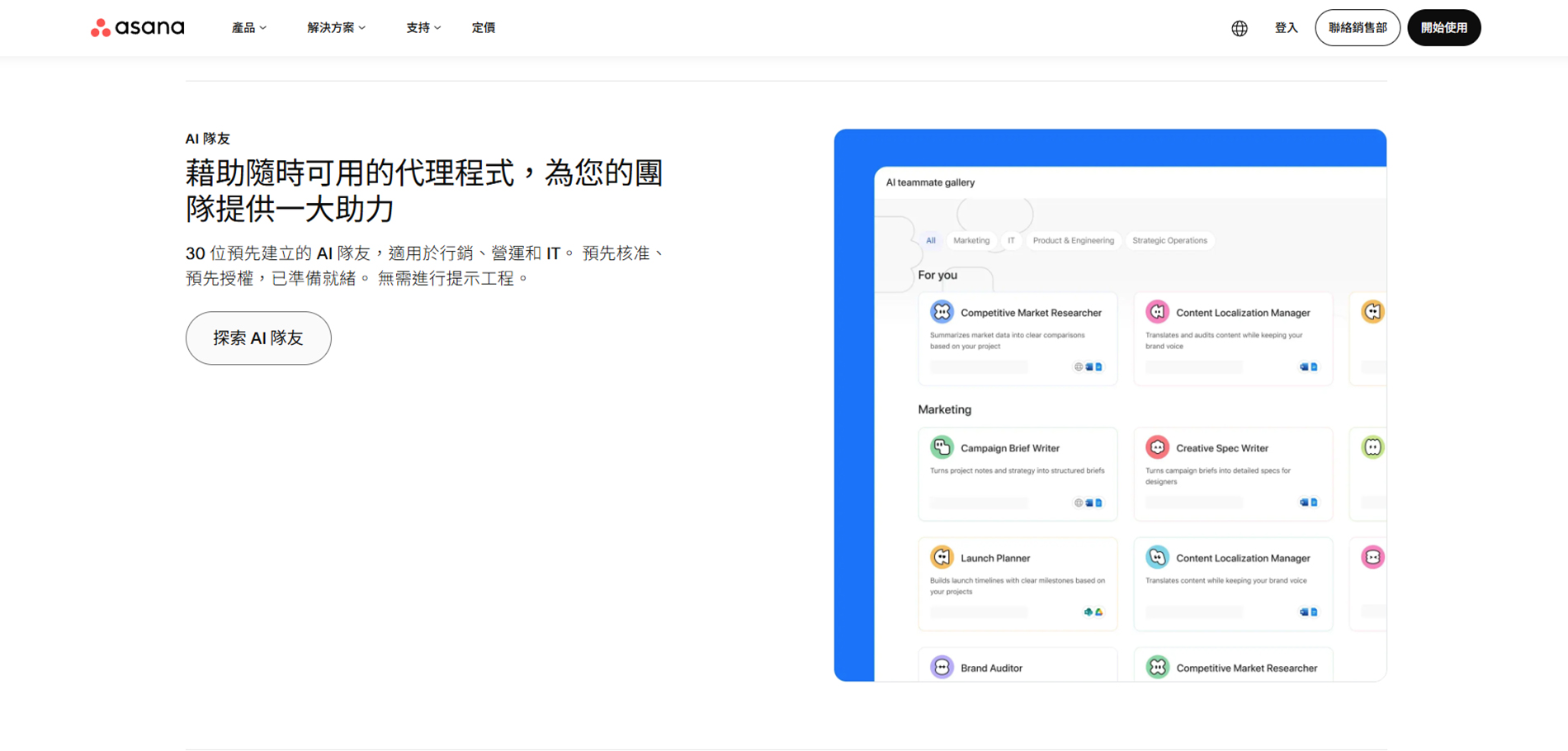Click the 登入 login link

pyautogui.click(x=1287, y=28)
